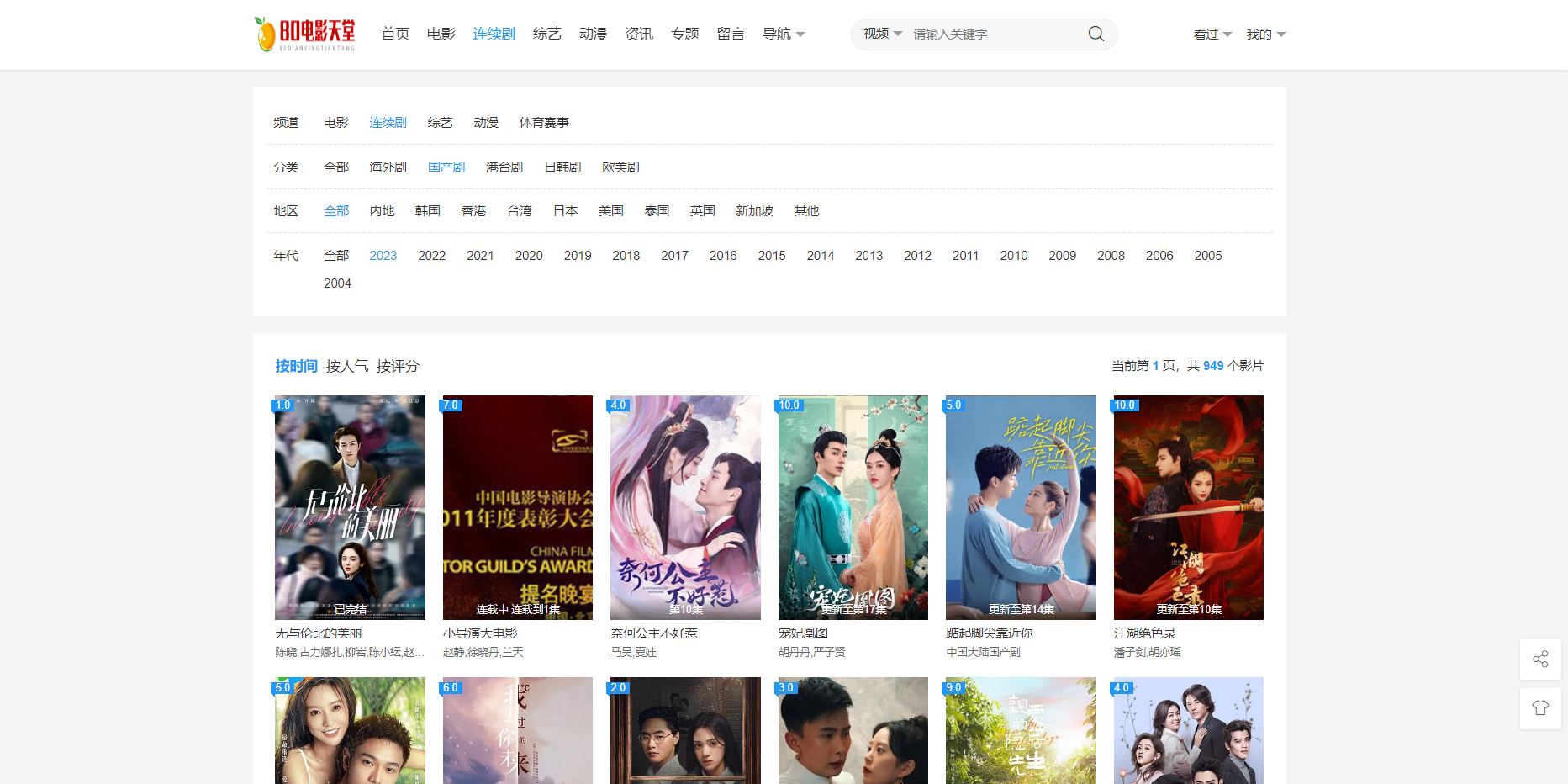Viewport: 1568px width, 784px height.
Task: Select 韩国 region filter
Action: [428, 211]
